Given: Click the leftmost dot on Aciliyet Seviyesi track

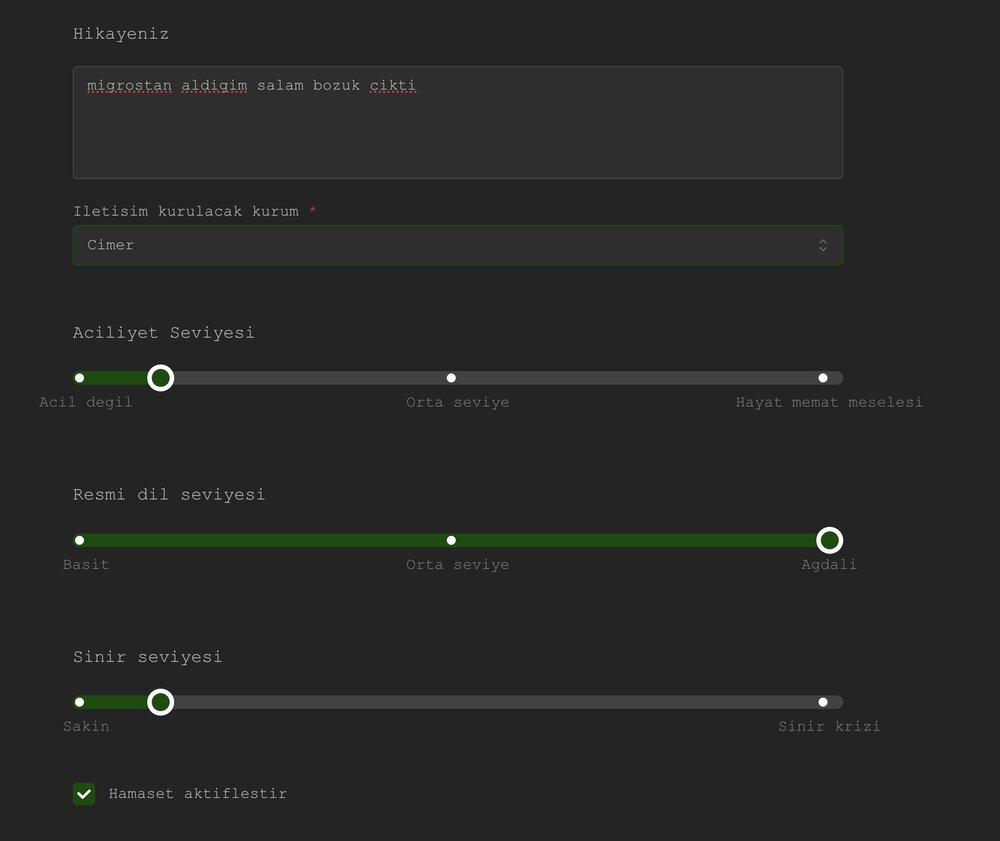Looking at the screenshot, I should click(80, 378).
